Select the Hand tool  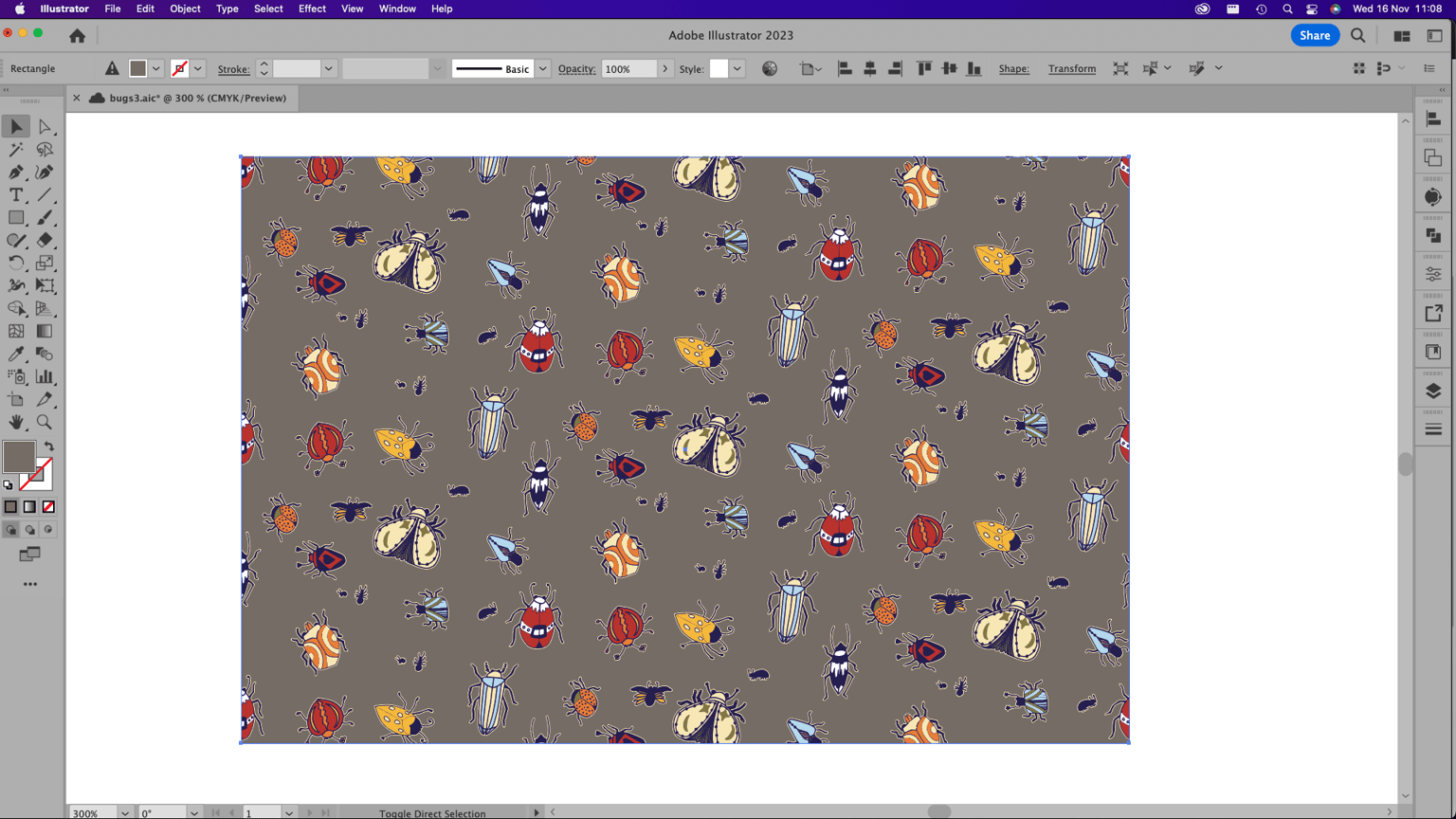(x=16, y=422)
